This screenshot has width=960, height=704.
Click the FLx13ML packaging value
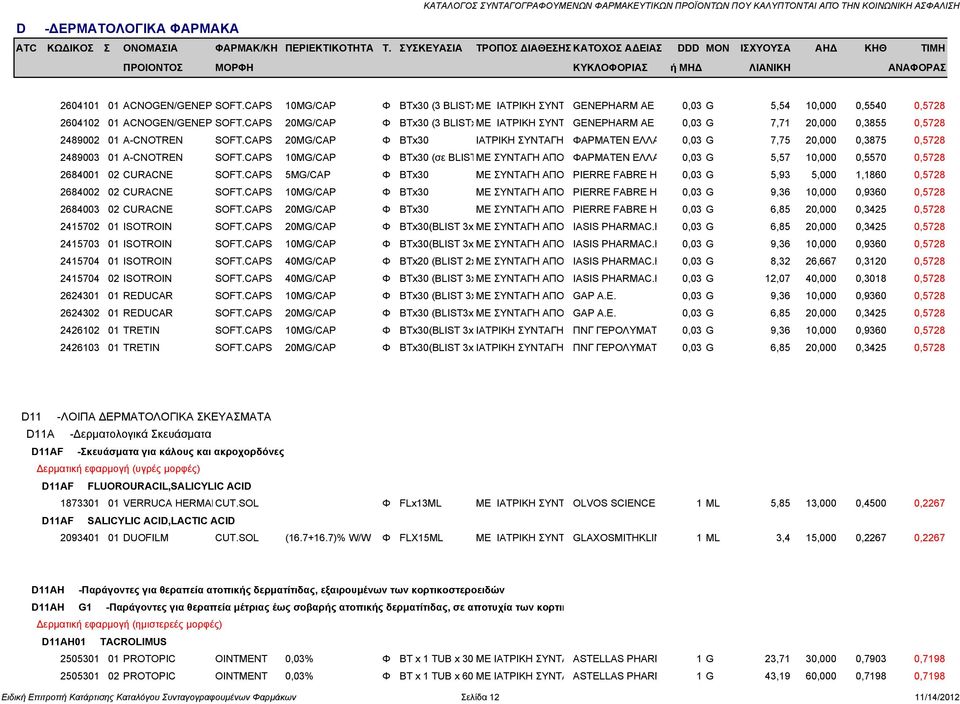(x=420, y=503)
